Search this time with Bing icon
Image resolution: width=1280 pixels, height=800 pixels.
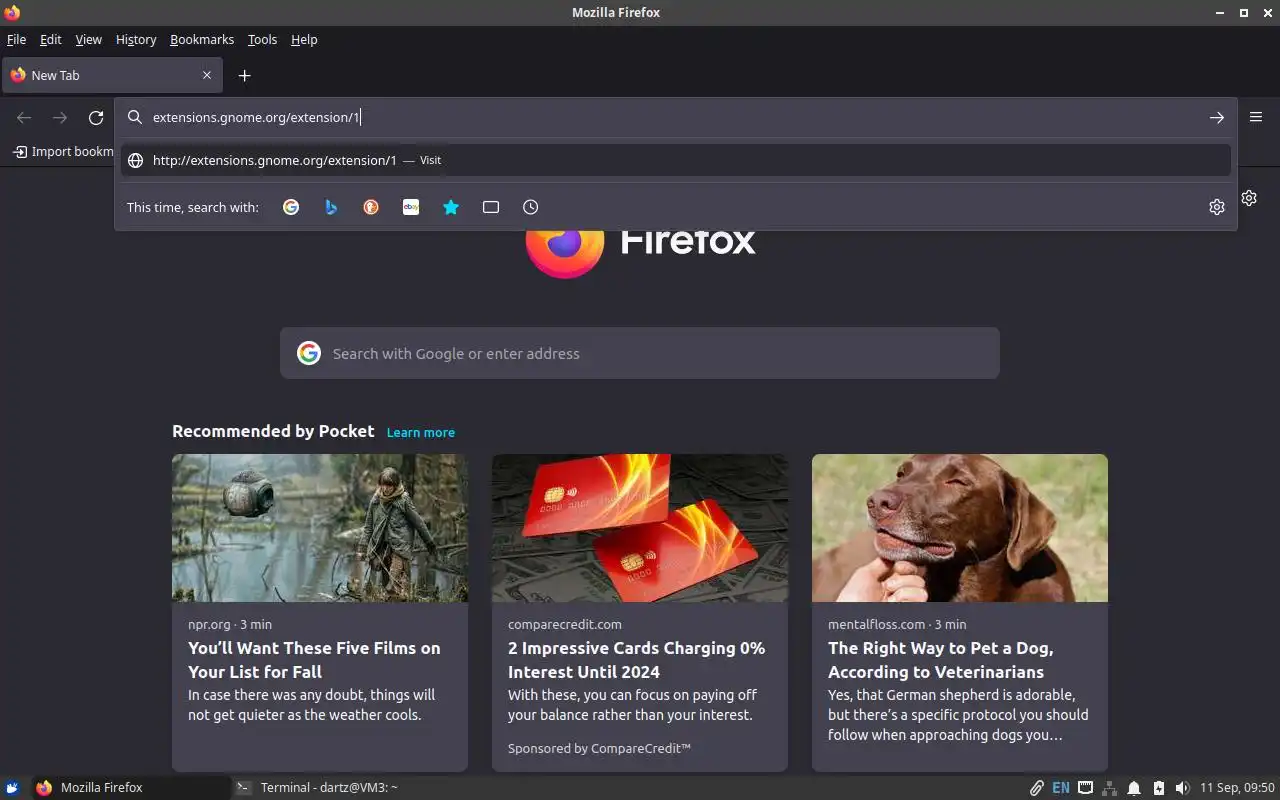pyautogui.click(x=331, y=207)
